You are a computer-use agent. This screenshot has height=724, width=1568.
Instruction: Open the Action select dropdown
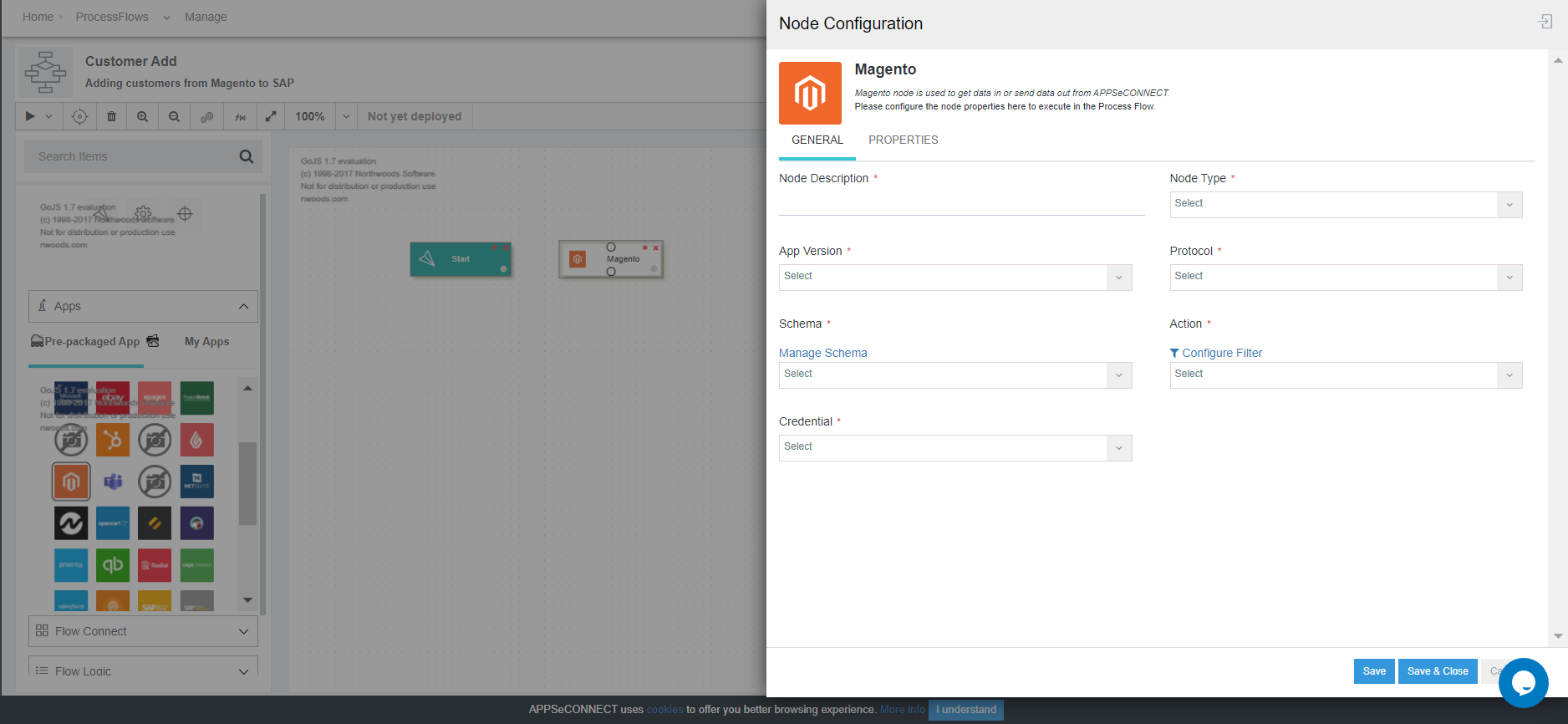pyautogui.click(x=1346, y=375)
